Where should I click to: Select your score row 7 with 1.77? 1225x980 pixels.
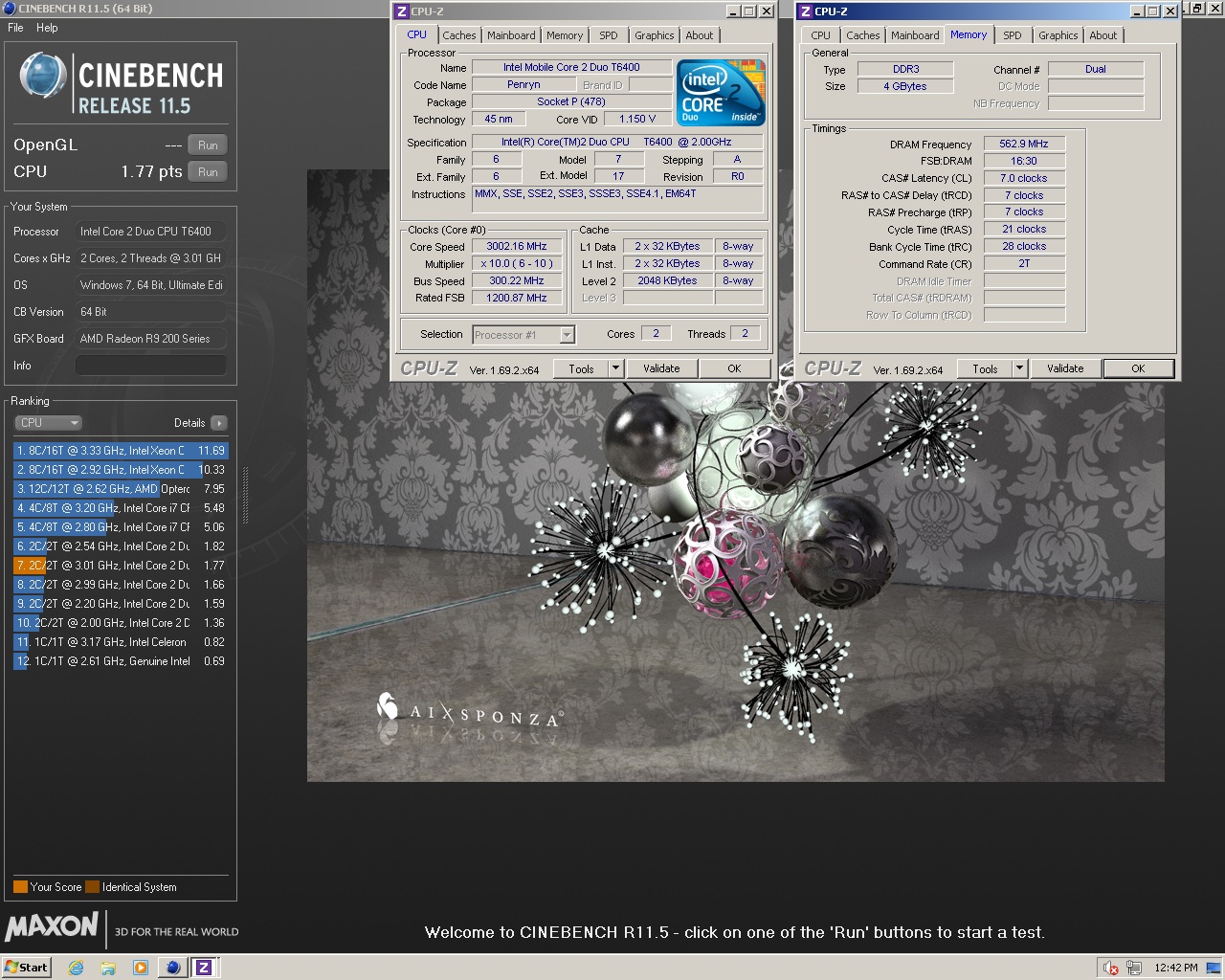[x=121, y=566]
